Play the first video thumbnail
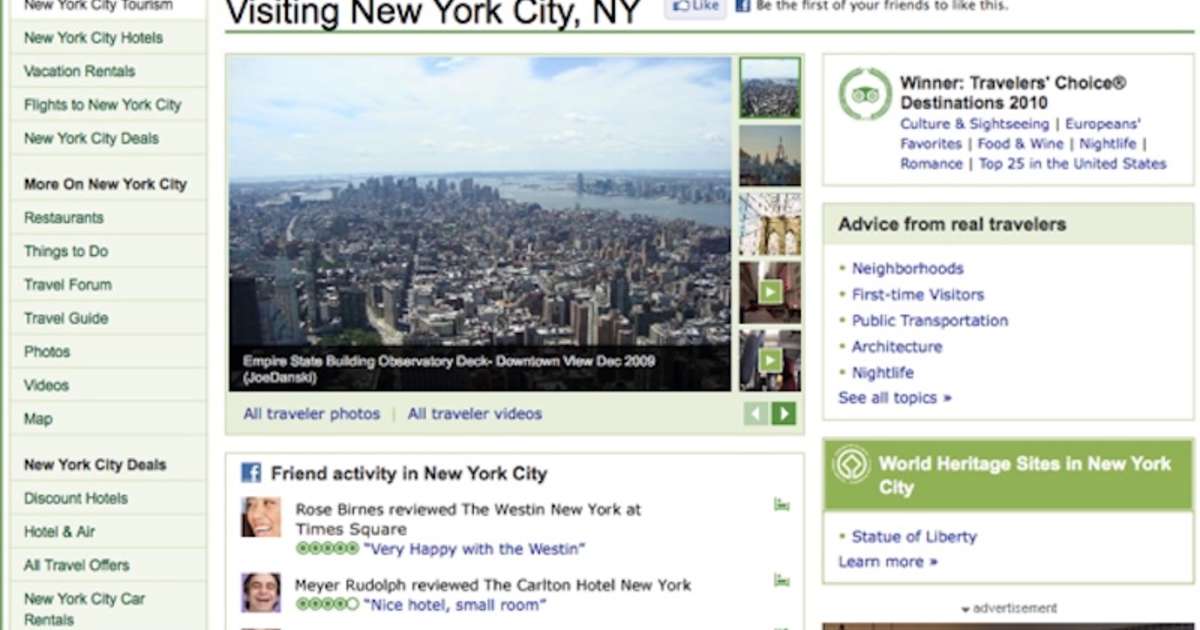The width and height of the screenshot is (1200, 630). point(770,292)
